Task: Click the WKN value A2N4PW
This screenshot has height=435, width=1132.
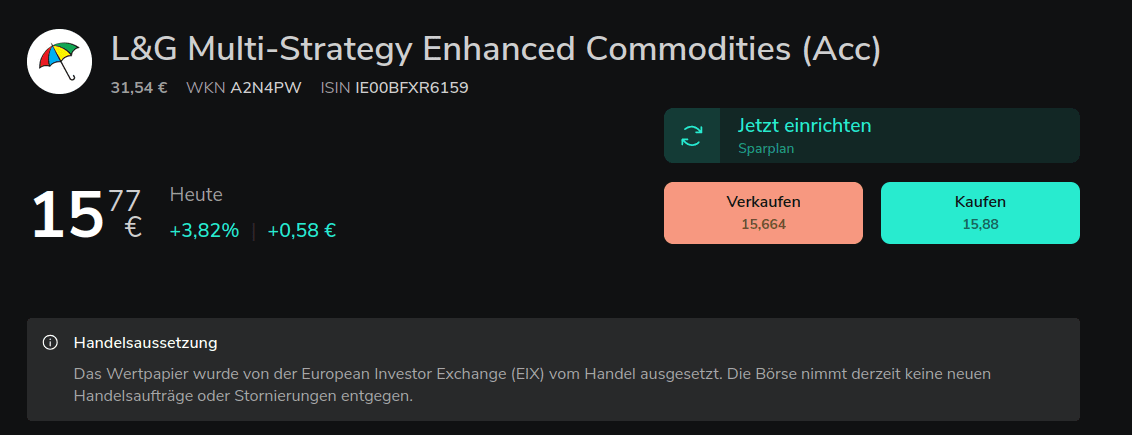Action: click(267, 87)
